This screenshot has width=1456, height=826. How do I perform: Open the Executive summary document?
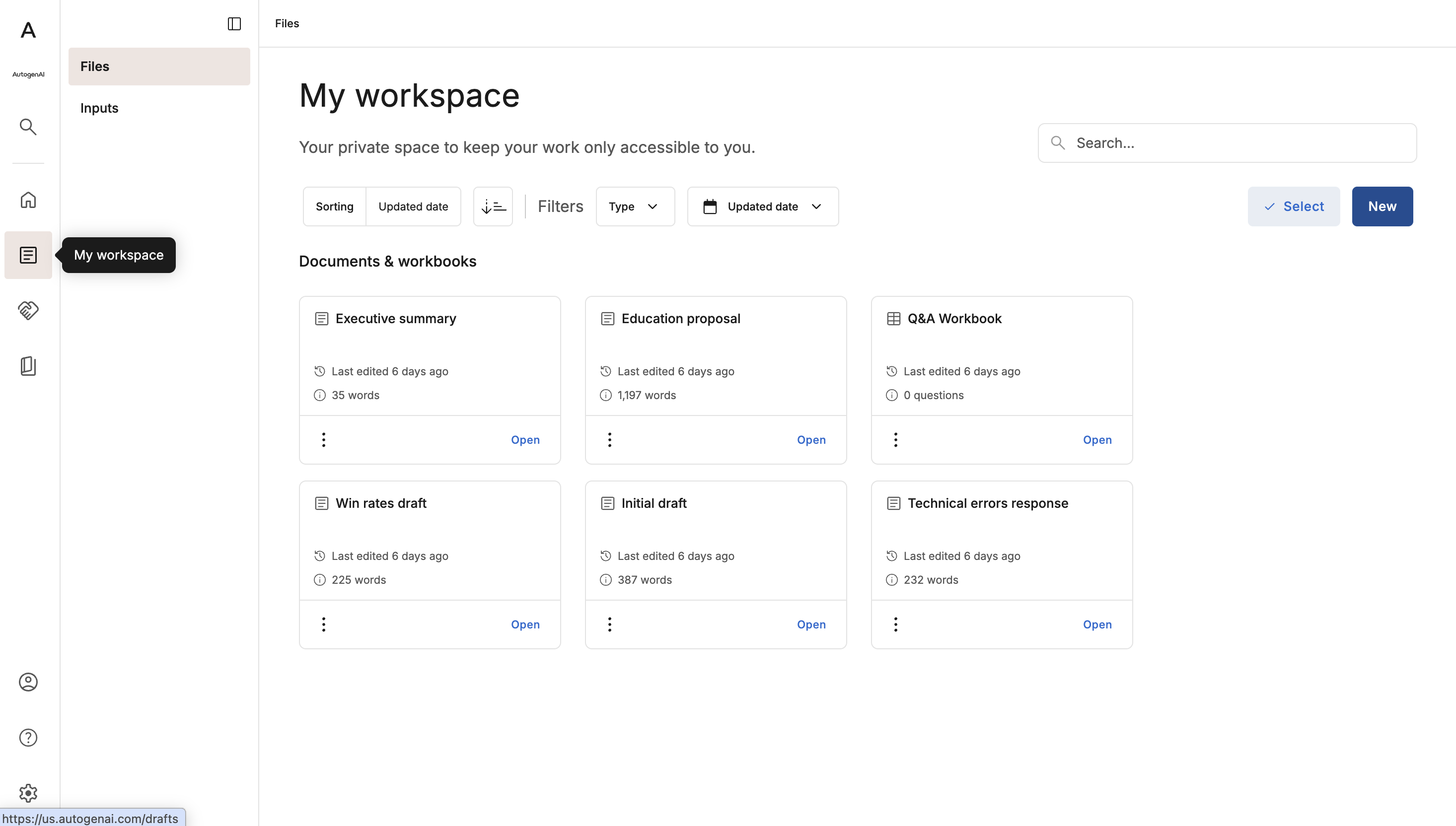coord(525,440)
